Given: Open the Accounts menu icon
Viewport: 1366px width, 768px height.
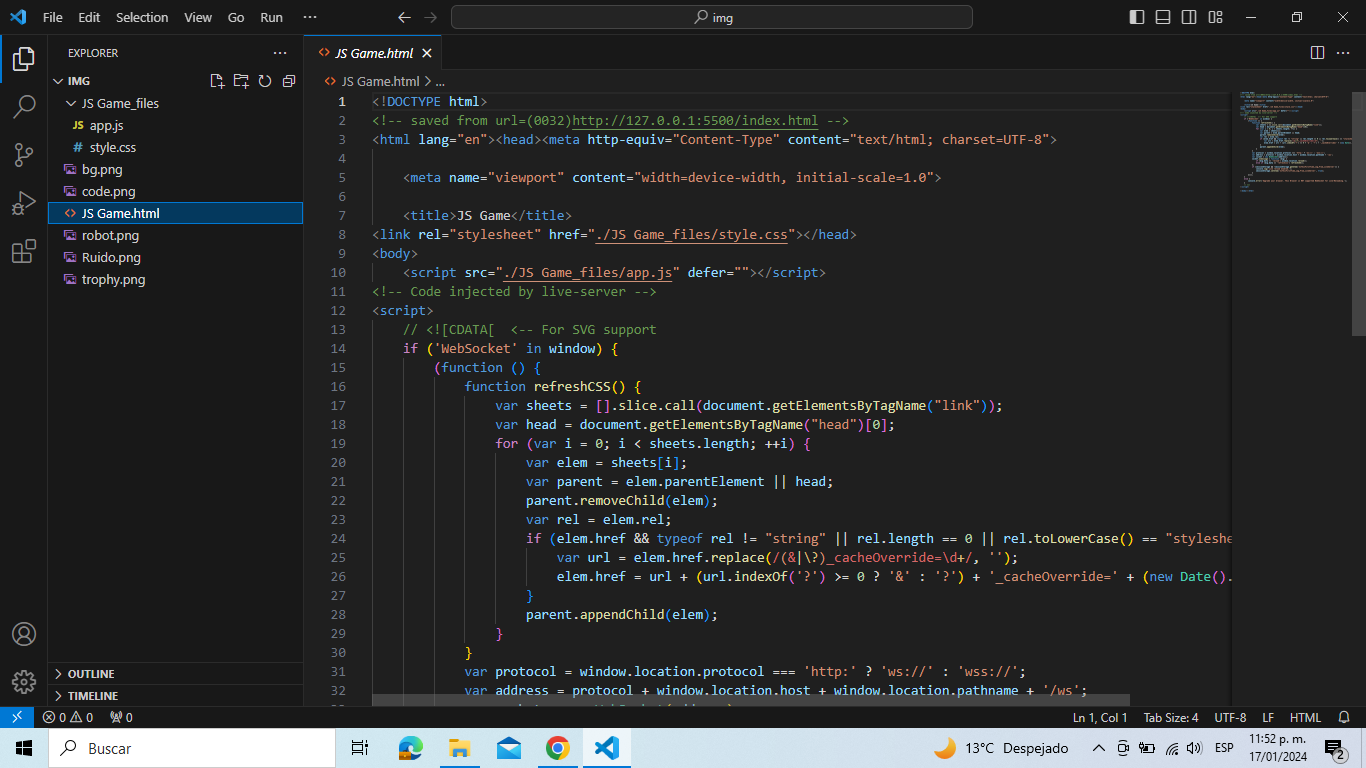Looking at the screenshot, I should [x=24, y=634].
